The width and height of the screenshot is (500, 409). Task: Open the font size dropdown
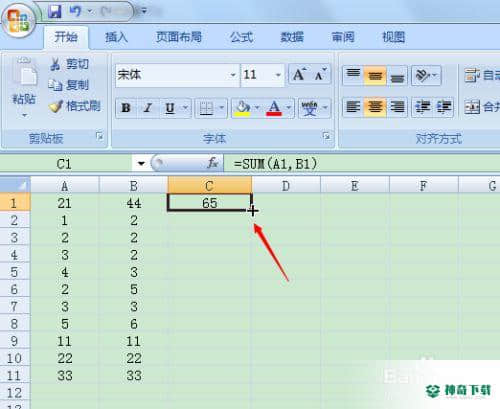pos(278,75)
